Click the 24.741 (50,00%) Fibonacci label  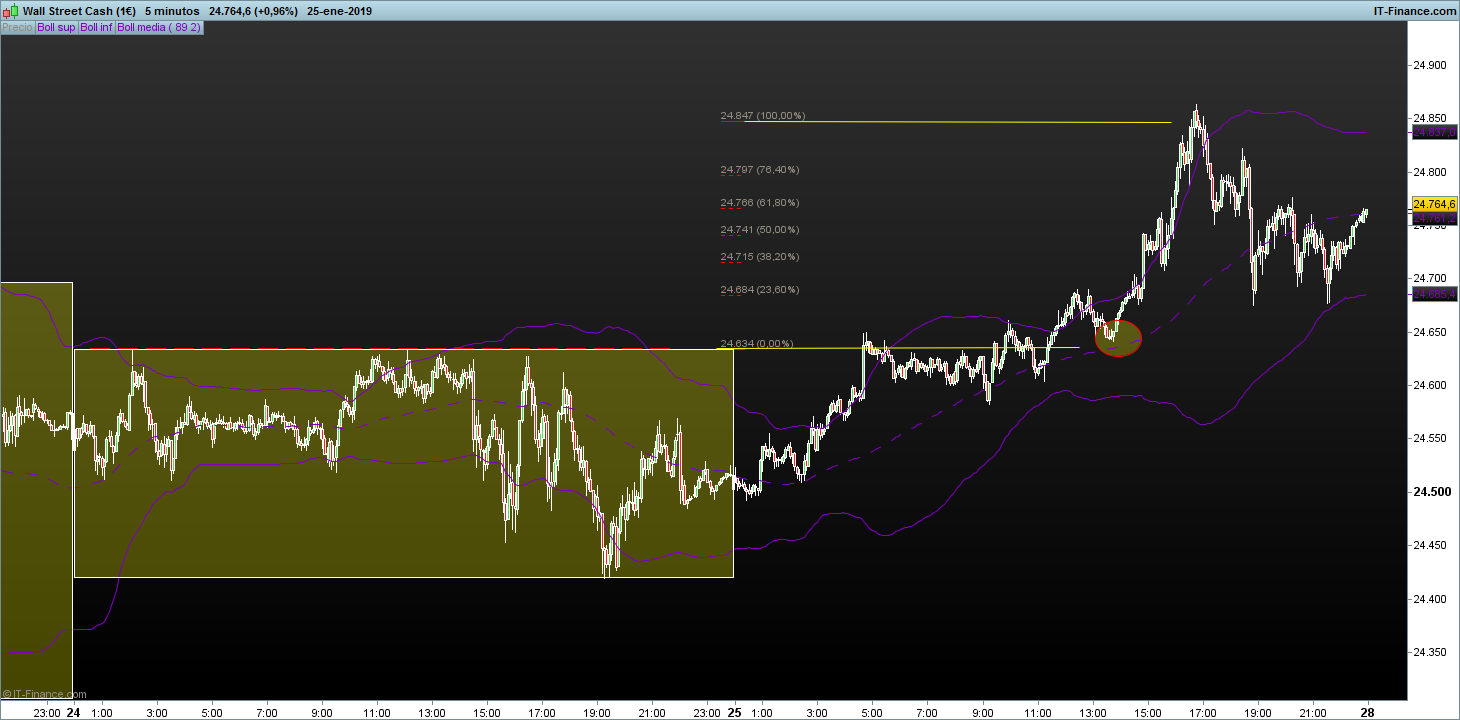coord(759,230)
